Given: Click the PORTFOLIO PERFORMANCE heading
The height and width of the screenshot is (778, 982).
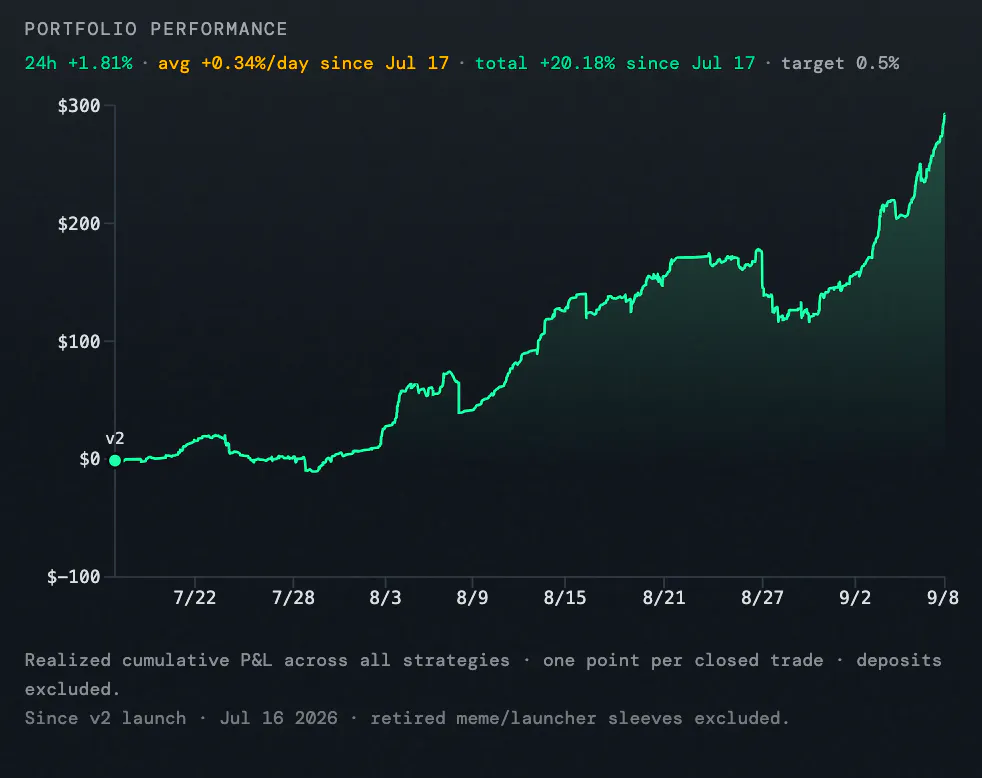Looking at the screenshot, I should pos(156,29).
